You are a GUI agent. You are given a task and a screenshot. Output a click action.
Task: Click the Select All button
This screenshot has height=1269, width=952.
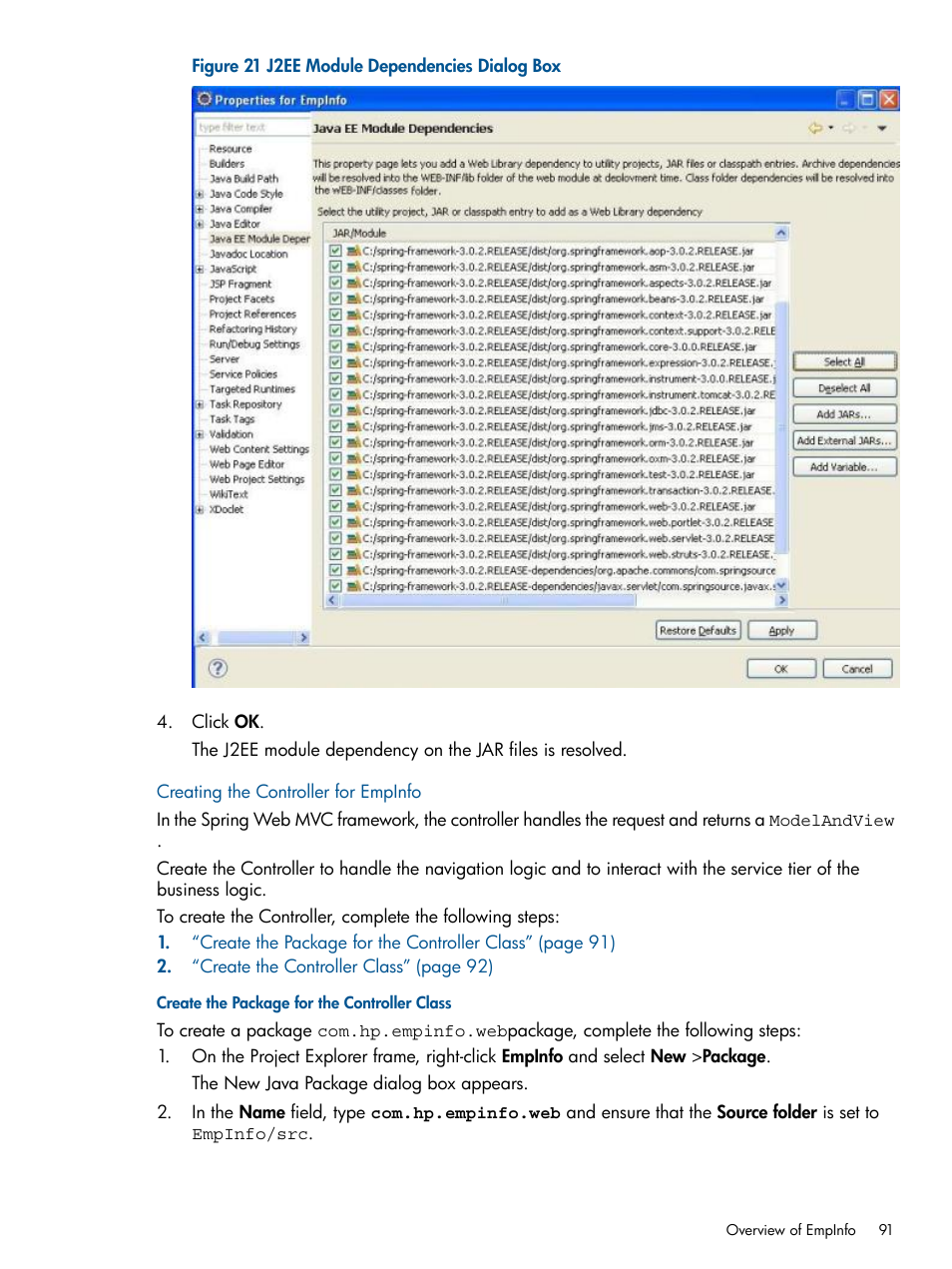pyautogui.click(x=845, y=361)
